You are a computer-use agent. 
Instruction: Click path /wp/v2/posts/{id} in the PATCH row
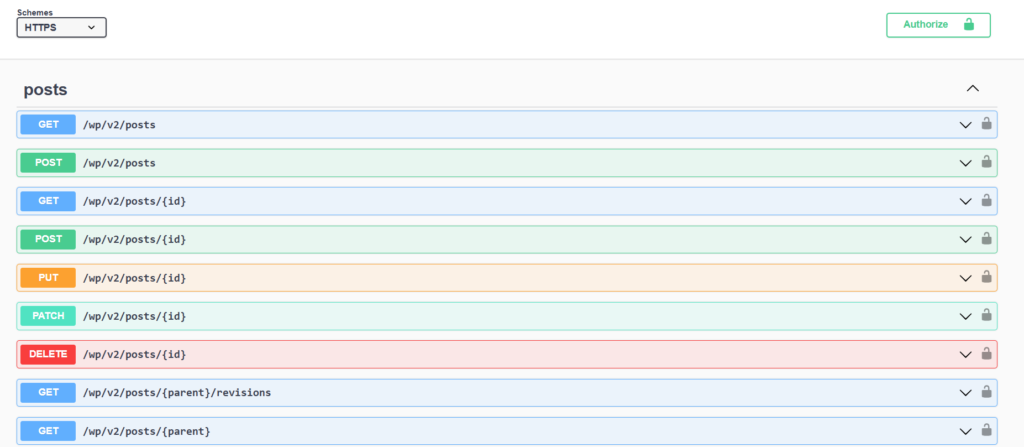135,316
